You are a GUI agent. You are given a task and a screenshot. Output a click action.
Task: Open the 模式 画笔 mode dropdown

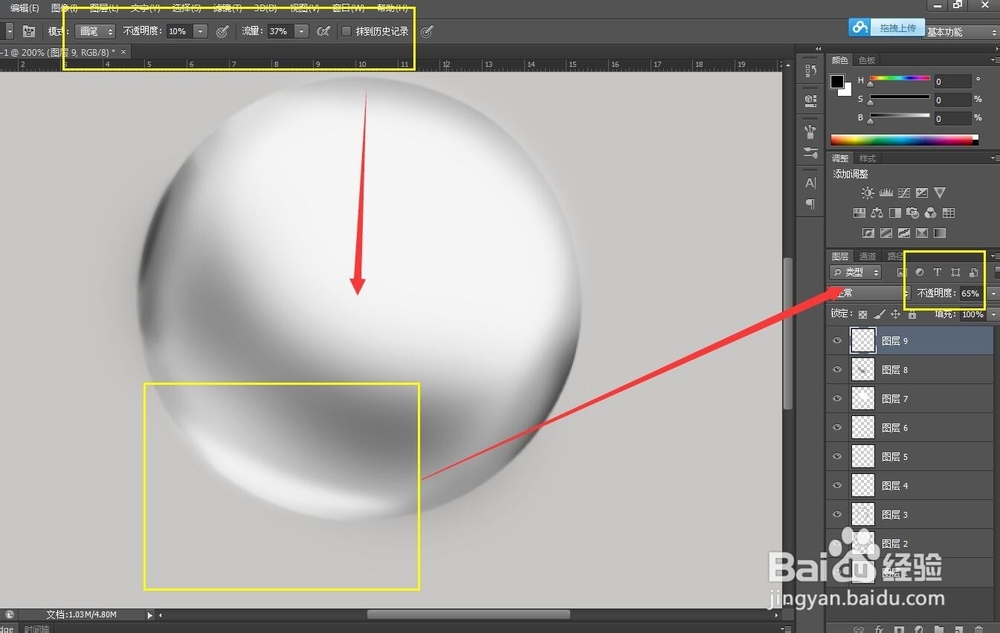pyautogui.click(x=95, y=31)
